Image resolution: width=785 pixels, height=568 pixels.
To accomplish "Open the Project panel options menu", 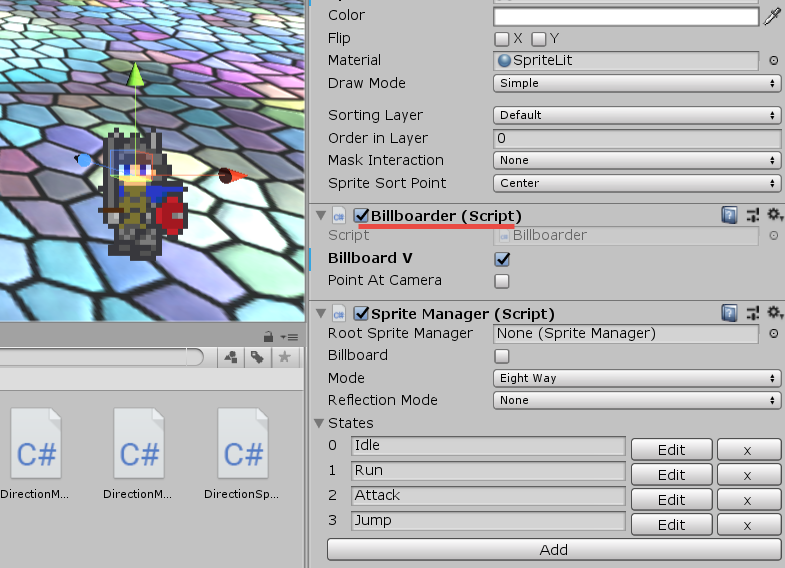I will [289, 337].
